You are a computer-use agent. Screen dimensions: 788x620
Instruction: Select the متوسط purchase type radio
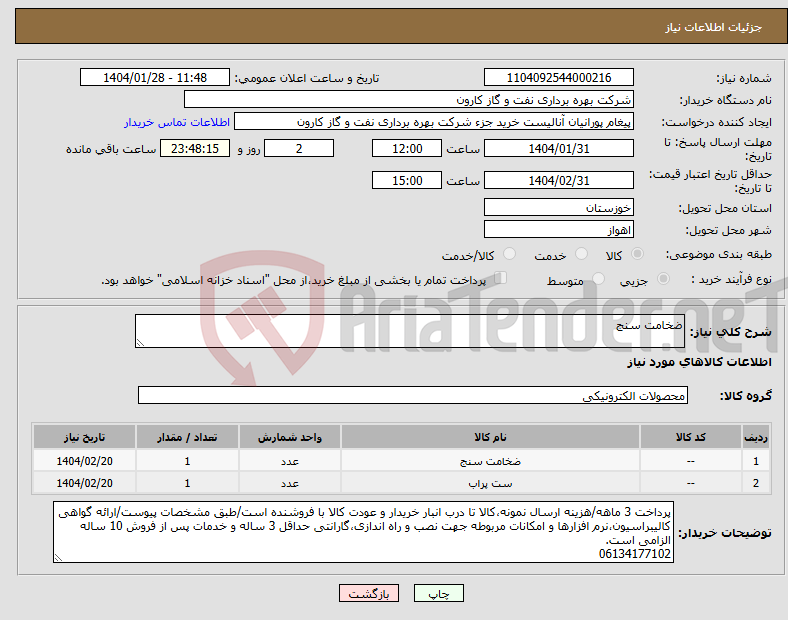[598, 278]
